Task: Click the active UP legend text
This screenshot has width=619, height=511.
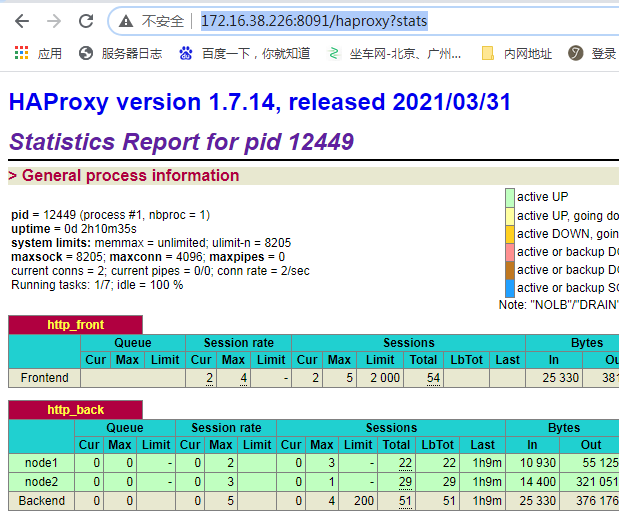Action: [542, 197]
